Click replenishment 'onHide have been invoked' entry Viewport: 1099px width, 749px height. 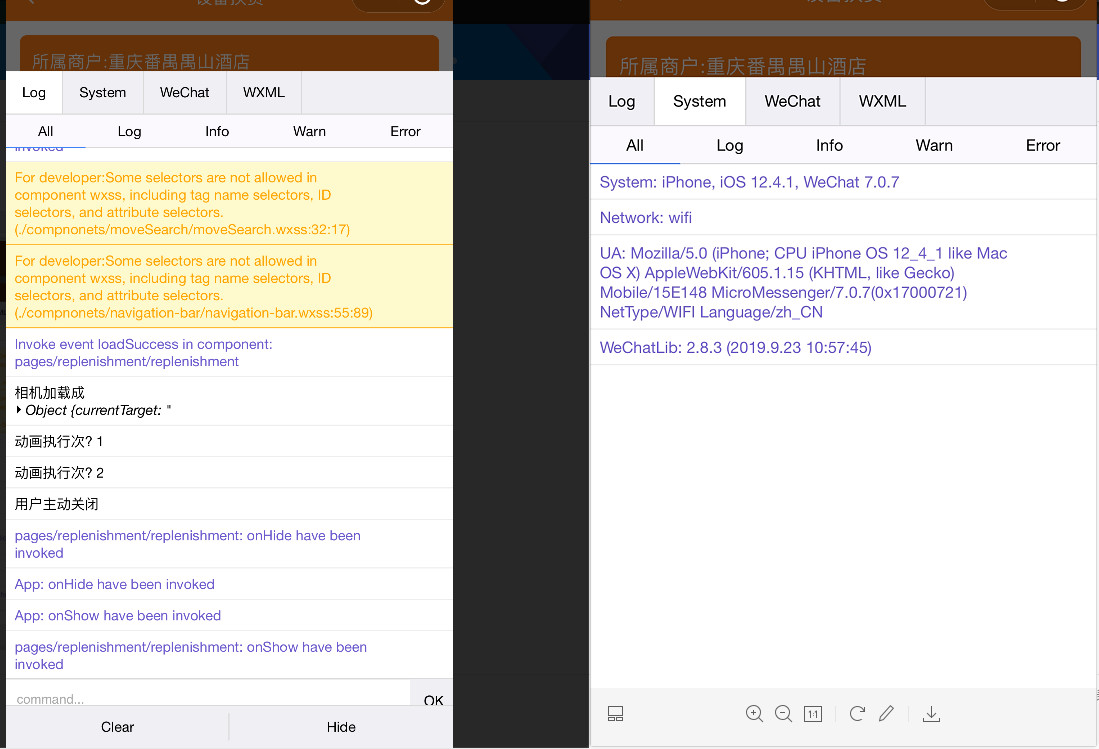[x=229, y=544]
